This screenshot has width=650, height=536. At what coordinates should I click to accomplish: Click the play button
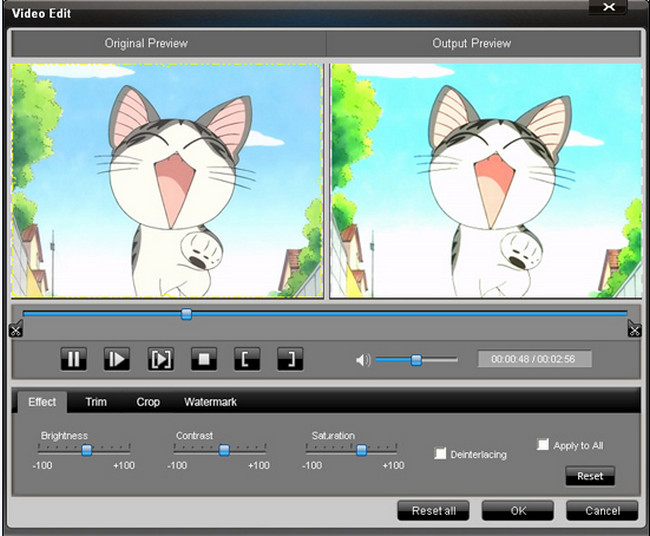pos(116,359)
